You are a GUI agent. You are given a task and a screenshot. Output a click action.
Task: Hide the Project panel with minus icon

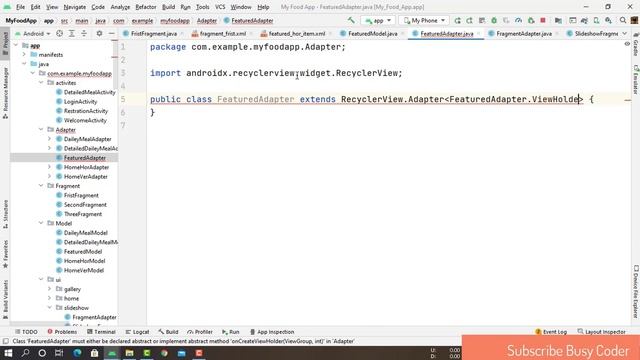[x=111, y=33]
